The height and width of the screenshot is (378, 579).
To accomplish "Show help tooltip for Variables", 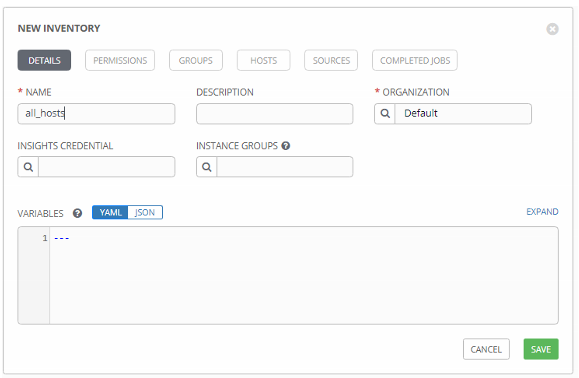I will [x=77, y=213].
